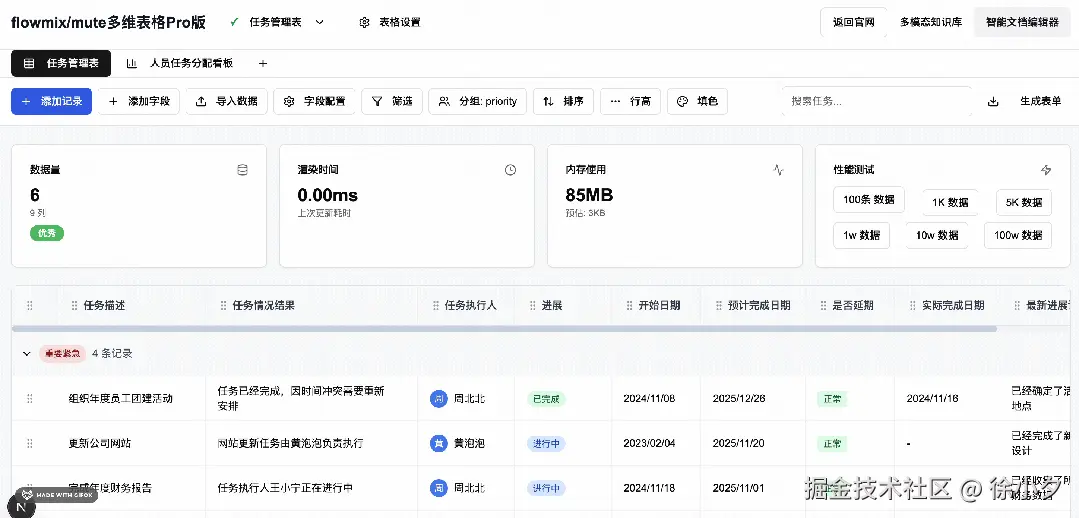This screenshot has width=1080, height=519.
Task: Add a new view with the plus tab
Action: click(x=262, y=63)
